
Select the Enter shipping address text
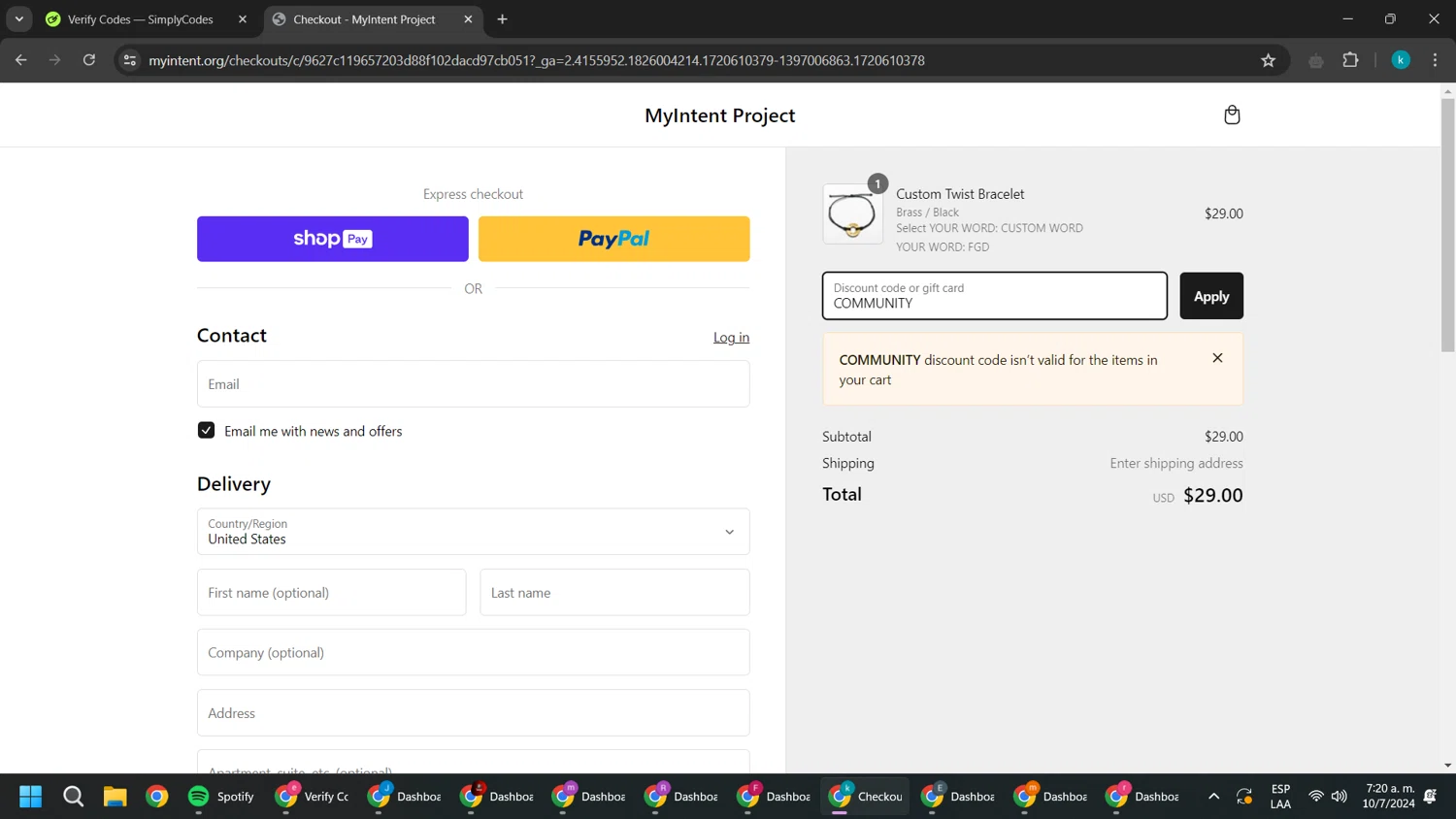click(1176, 464)
